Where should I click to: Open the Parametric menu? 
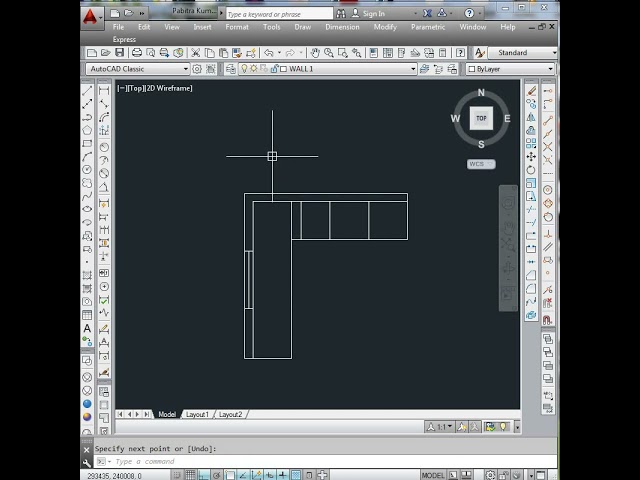point(428,27)
